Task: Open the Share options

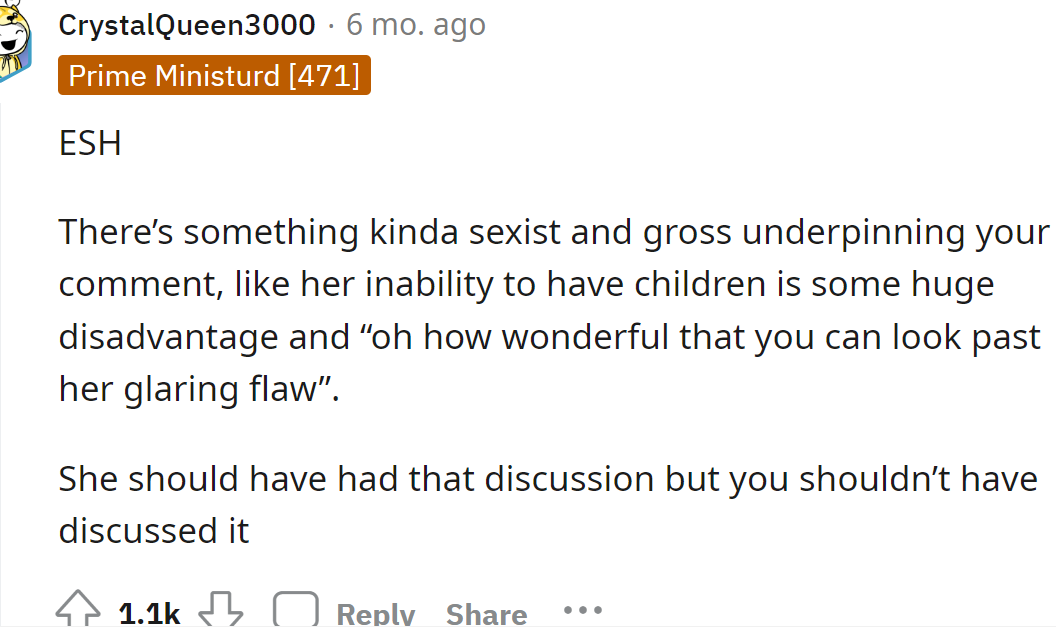Action: (x=486, y=611)
